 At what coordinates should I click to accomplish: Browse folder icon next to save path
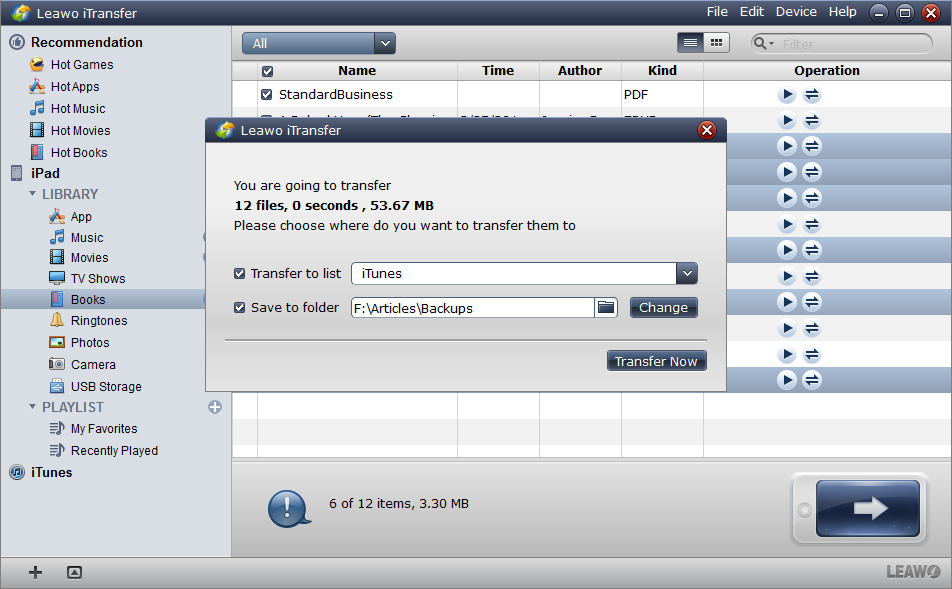tap(606, 308)
